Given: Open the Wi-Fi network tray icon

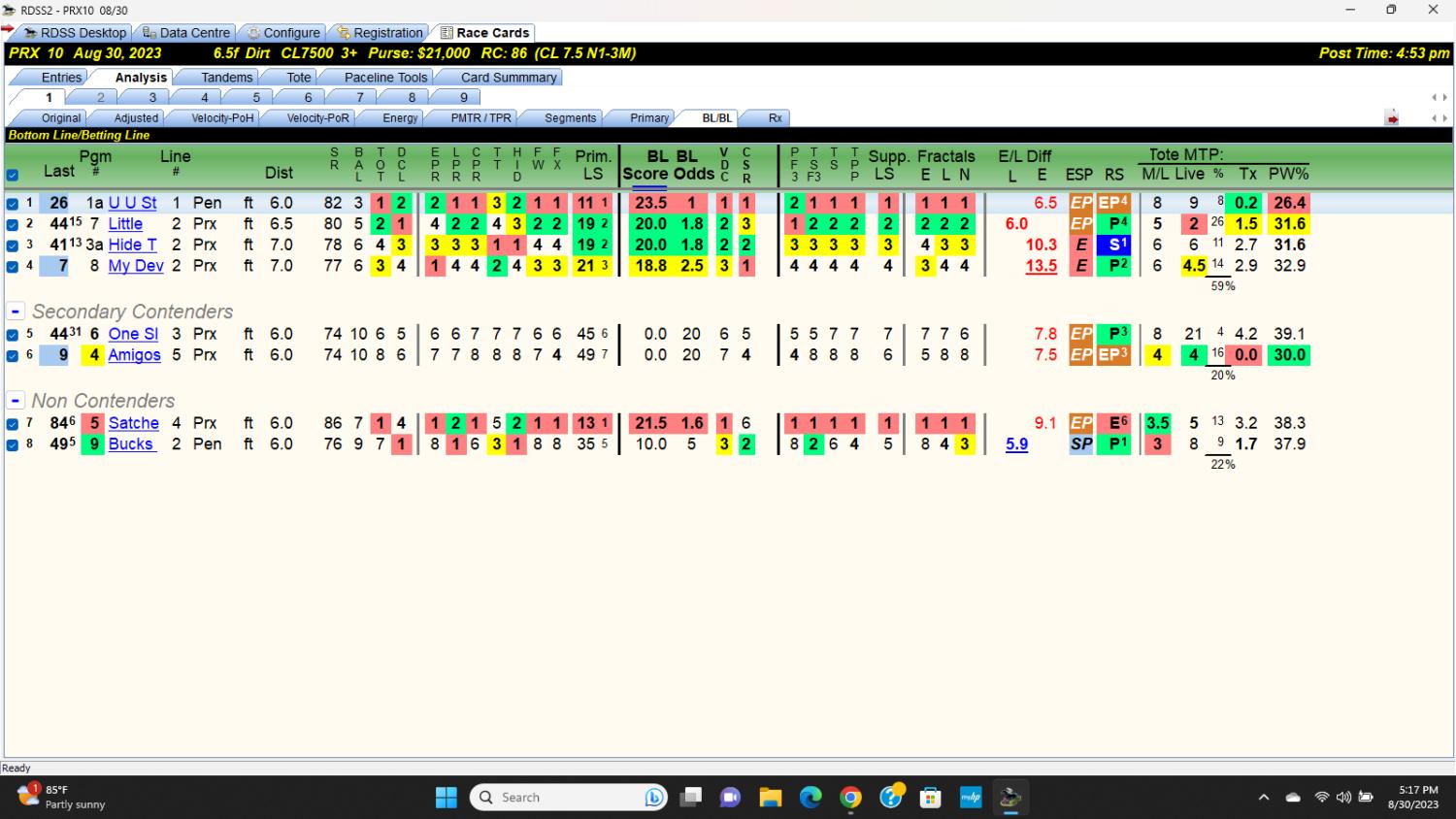Looking at the screenshot, I should pos(1321,798).
